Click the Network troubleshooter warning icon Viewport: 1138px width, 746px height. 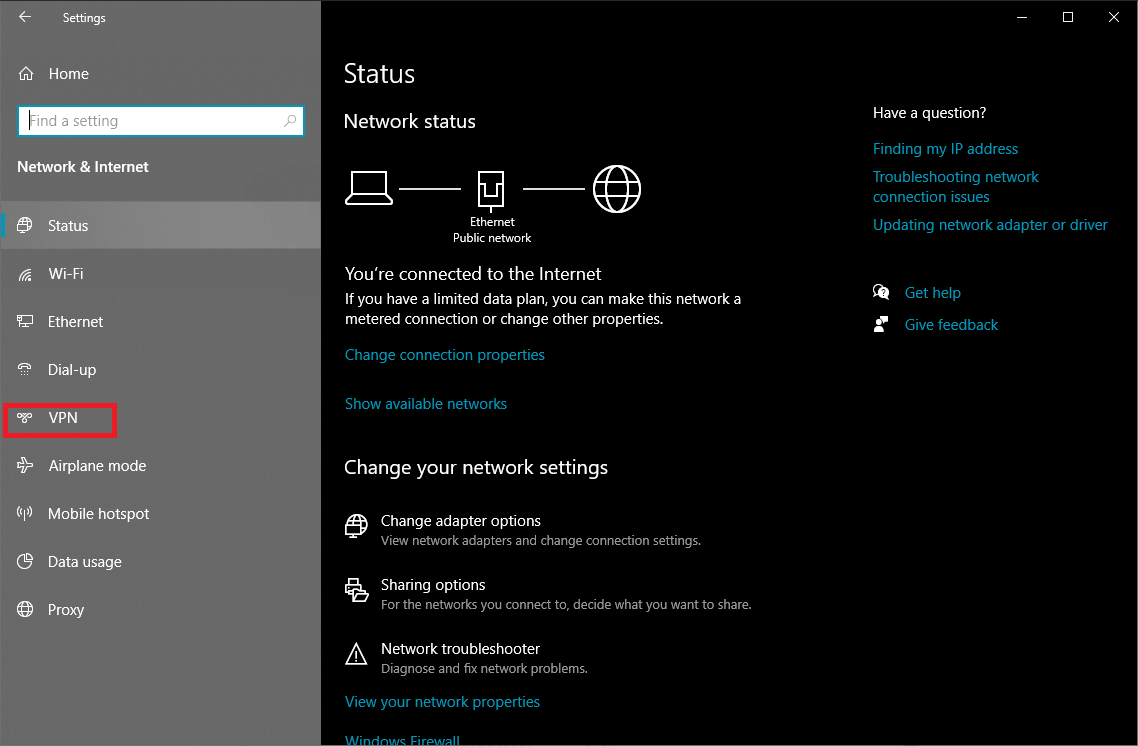pos(356,654)
